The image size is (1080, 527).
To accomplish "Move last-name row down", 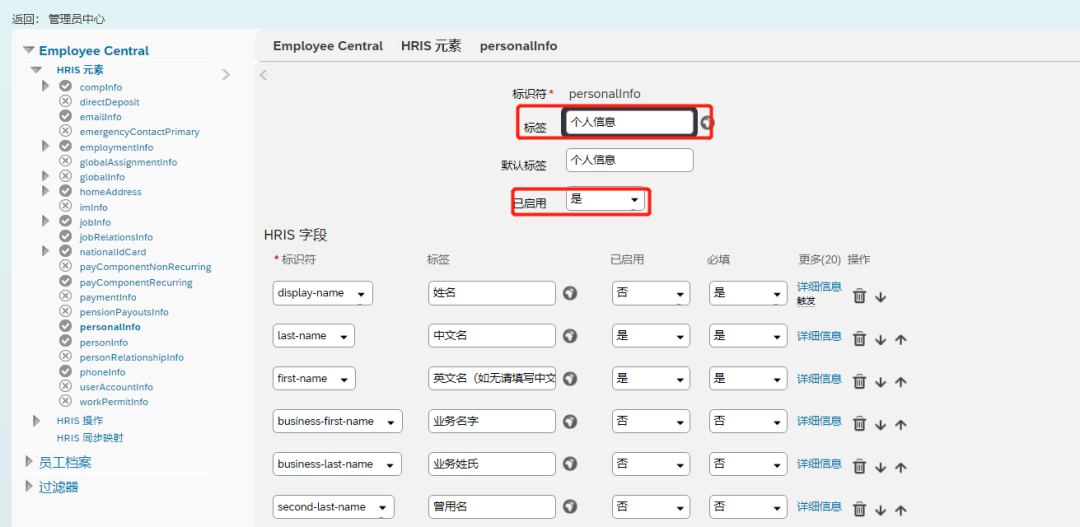I will [x=880, y=340].
